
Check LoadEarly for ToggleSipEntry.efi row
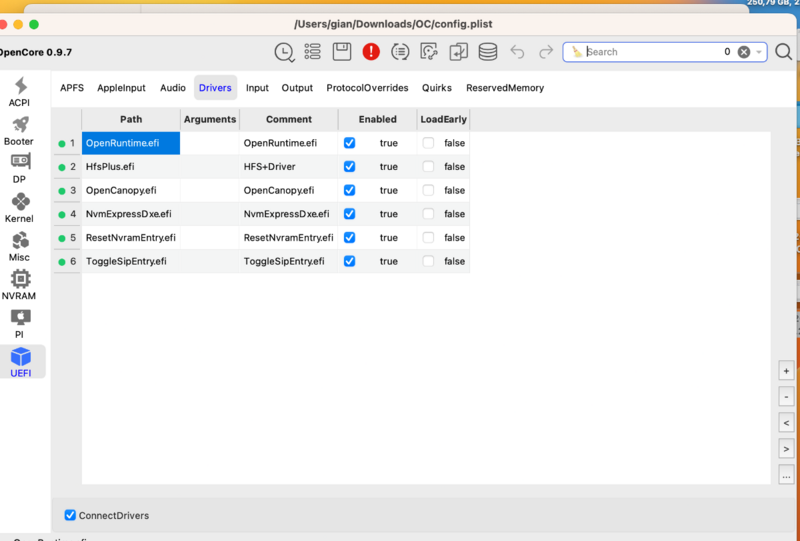(429, 261)
